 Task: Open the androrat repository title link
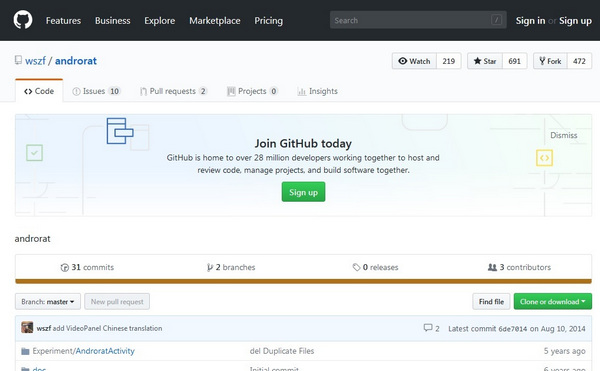click(76, 61)
